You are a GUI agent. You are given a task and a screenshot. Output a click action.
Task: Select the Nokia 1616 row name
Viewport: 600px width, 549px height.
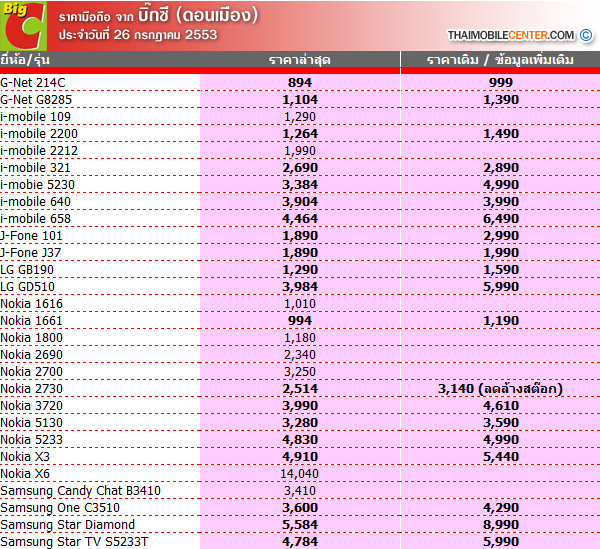click(x=31, y=304)
